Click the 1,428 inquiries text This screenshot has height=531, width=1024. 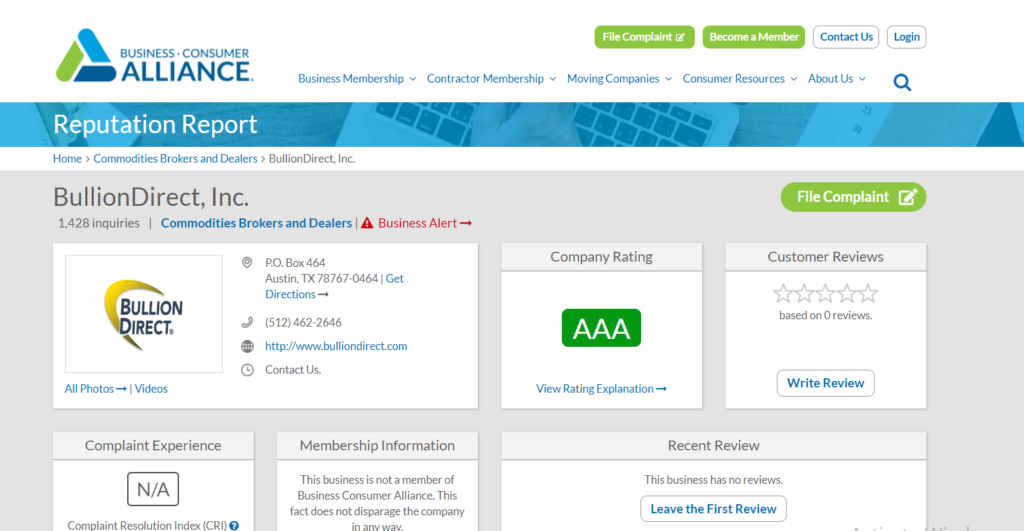(99, 223)
